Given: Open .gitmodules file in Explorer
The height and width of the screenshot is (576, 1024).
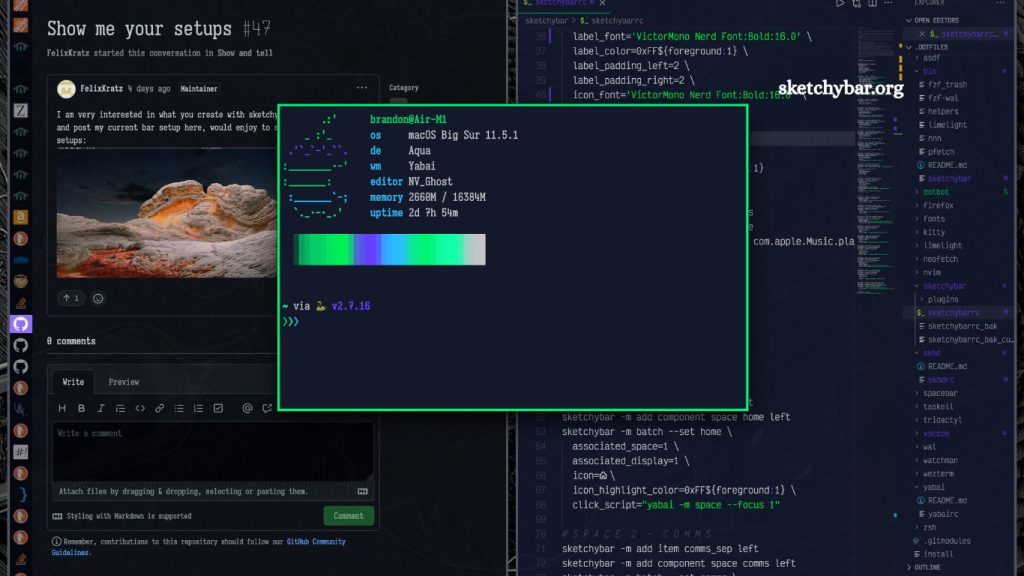Looking at the screenshot, I should point(946,541).
